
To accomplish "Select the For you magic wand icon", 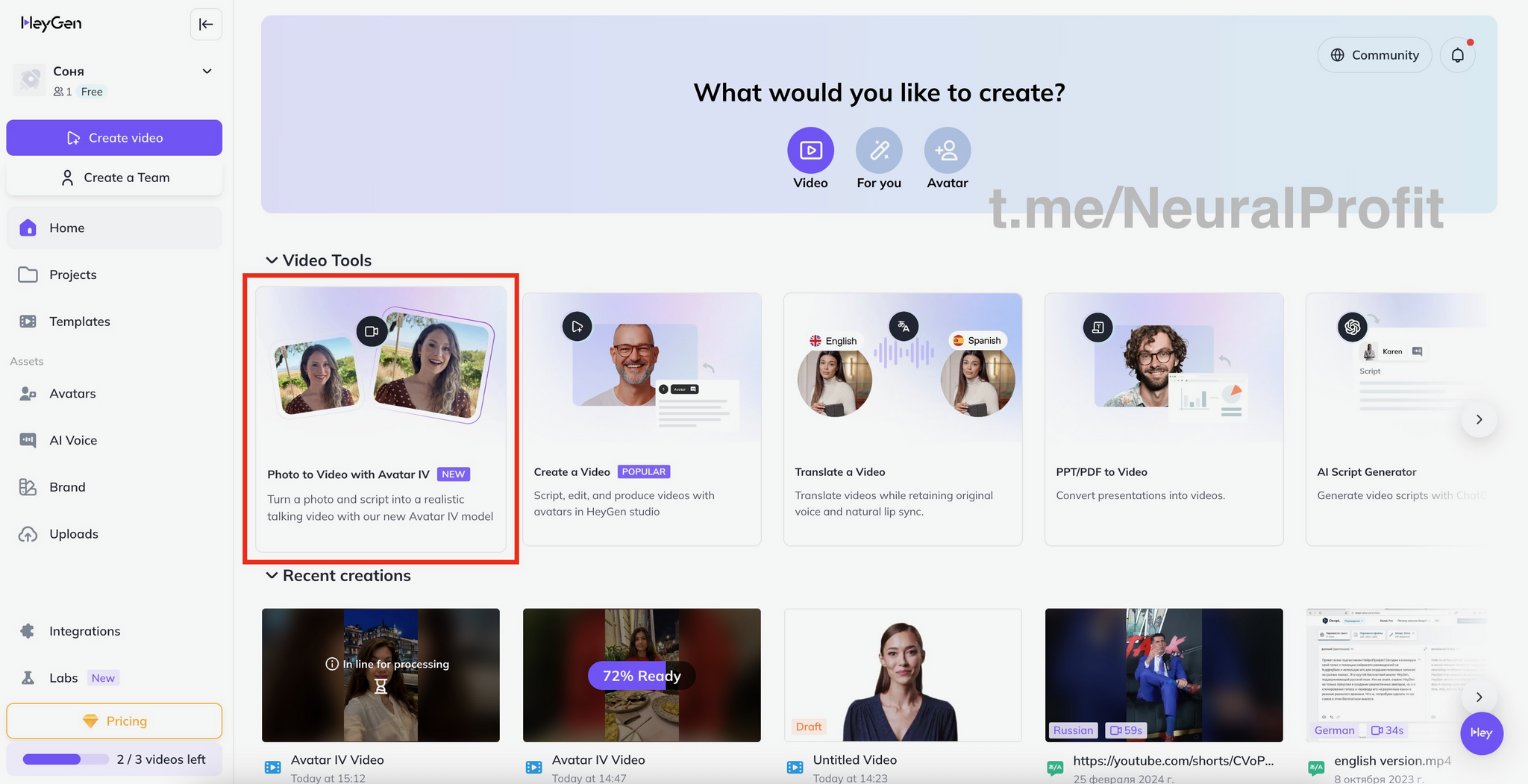I will [879, 151].
